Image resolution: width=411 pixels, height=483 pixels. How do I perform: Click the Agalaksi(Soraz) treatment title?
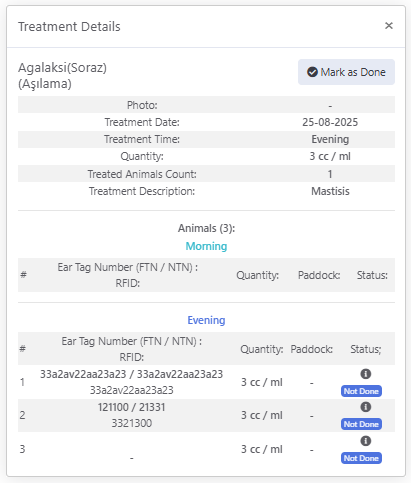62,68
